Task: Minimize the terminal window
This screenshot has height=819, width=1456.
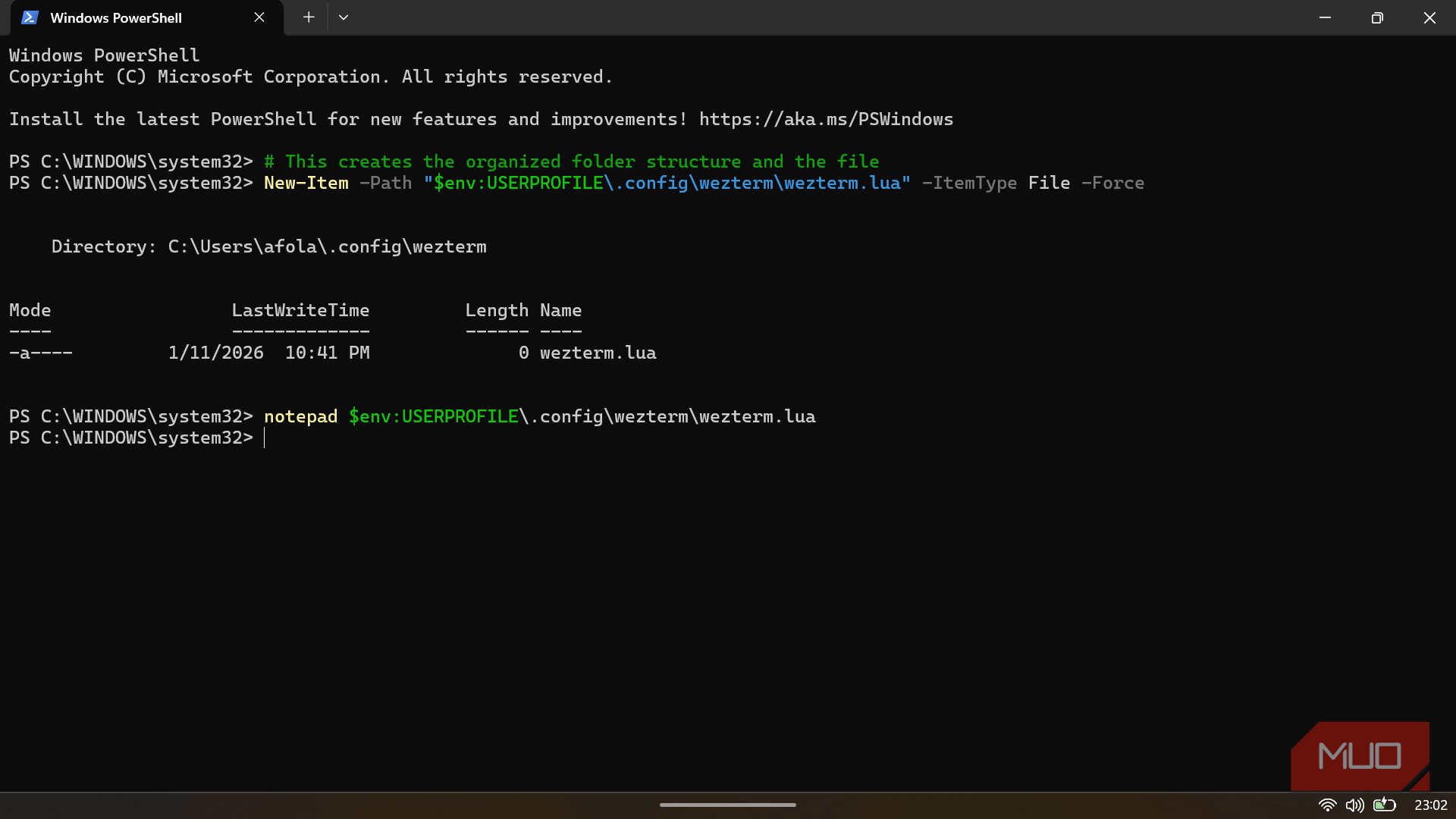Action: (1325, 17)
